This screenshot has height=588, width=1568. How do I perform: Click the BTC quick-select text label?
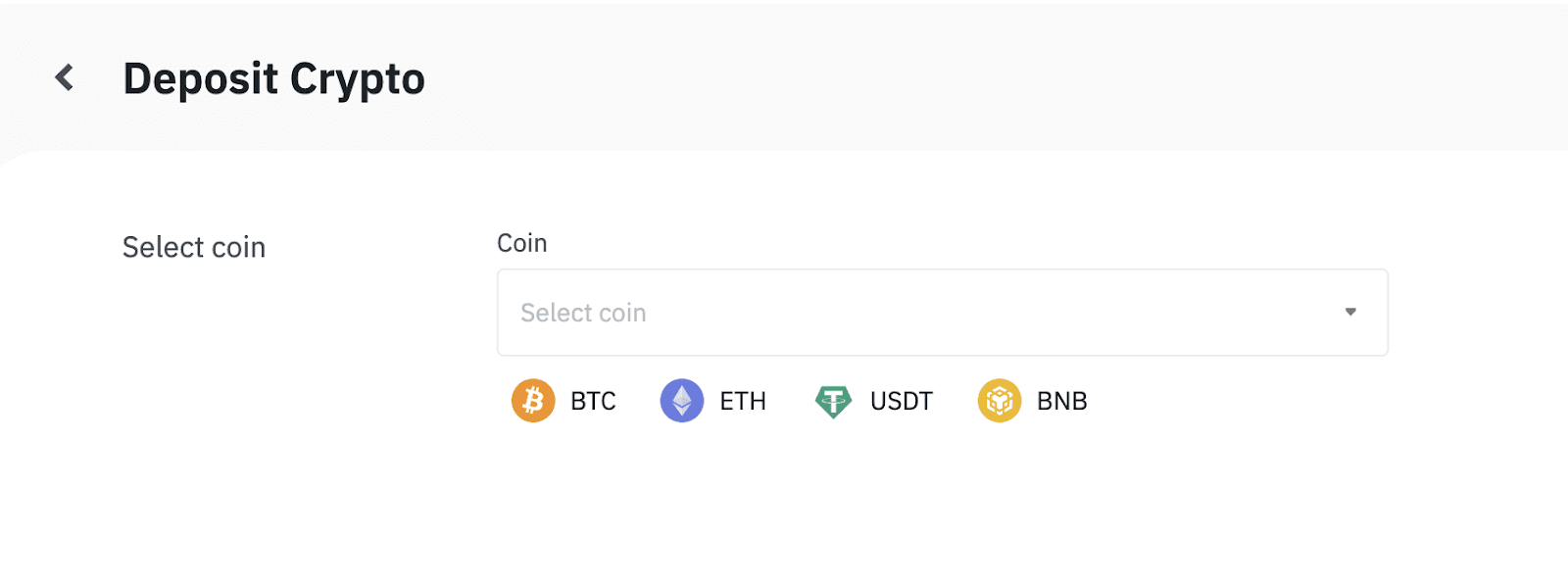tap(593, 401)
